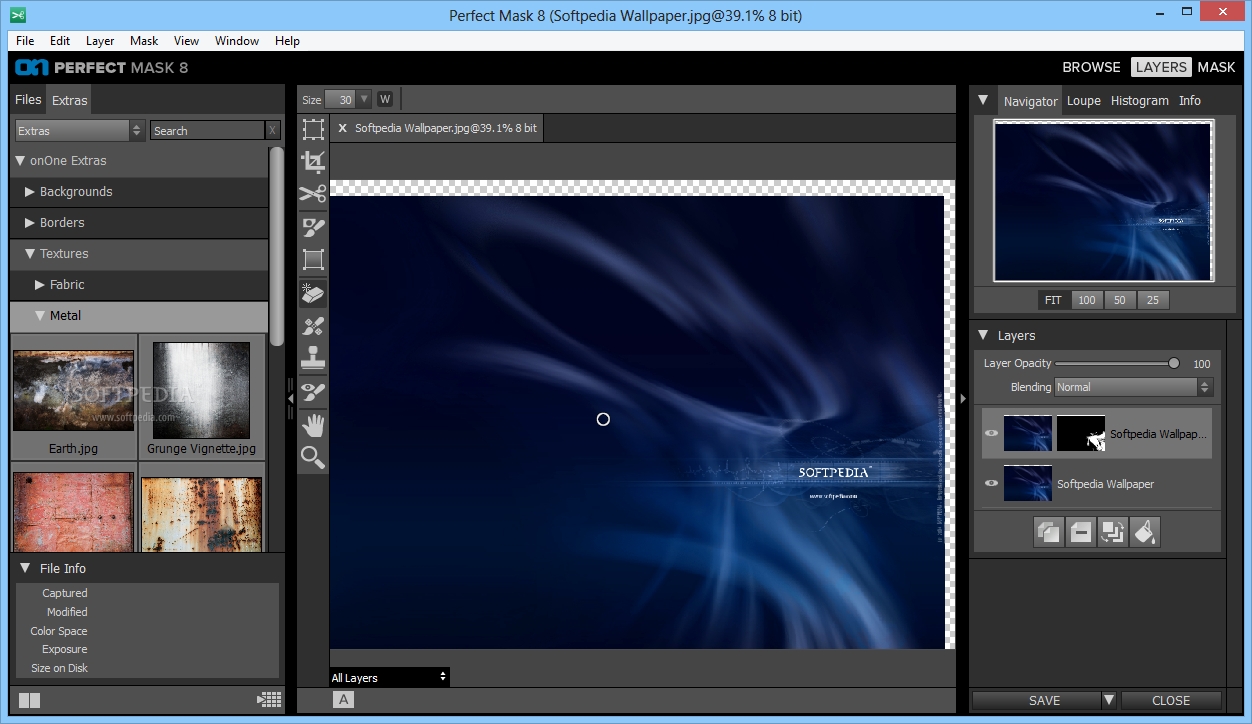Open the Window menu
Image resolution: width=1252 pixels, height=724 pixels.
click(x=237, y=41)
